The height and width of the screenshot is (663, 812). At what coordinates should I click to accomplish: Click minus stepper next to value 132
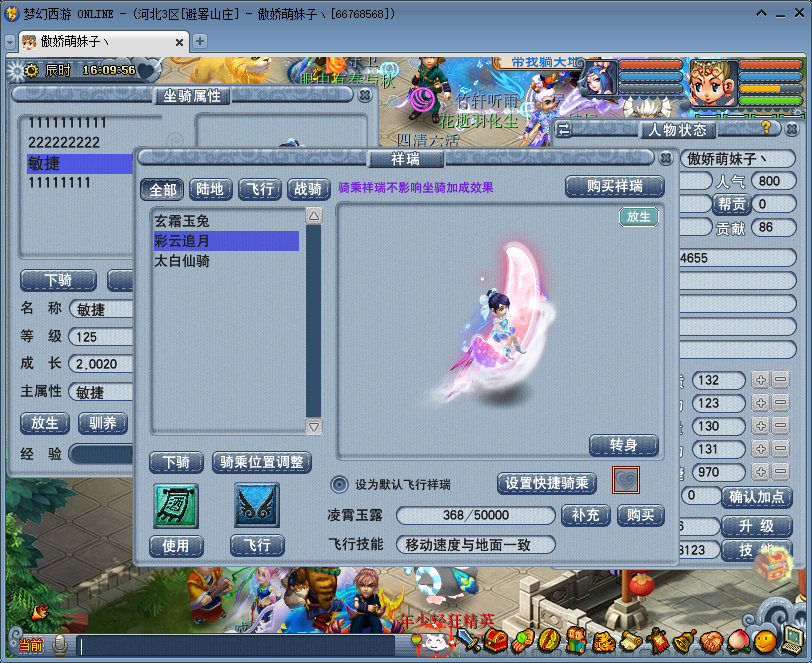coord(780,380)
